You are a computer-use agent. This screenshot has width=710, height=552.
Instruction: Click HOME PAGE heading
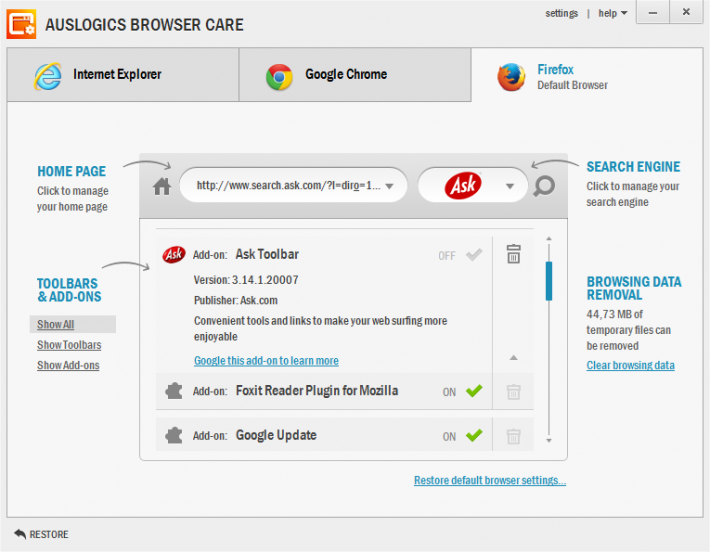coord(72,171)
